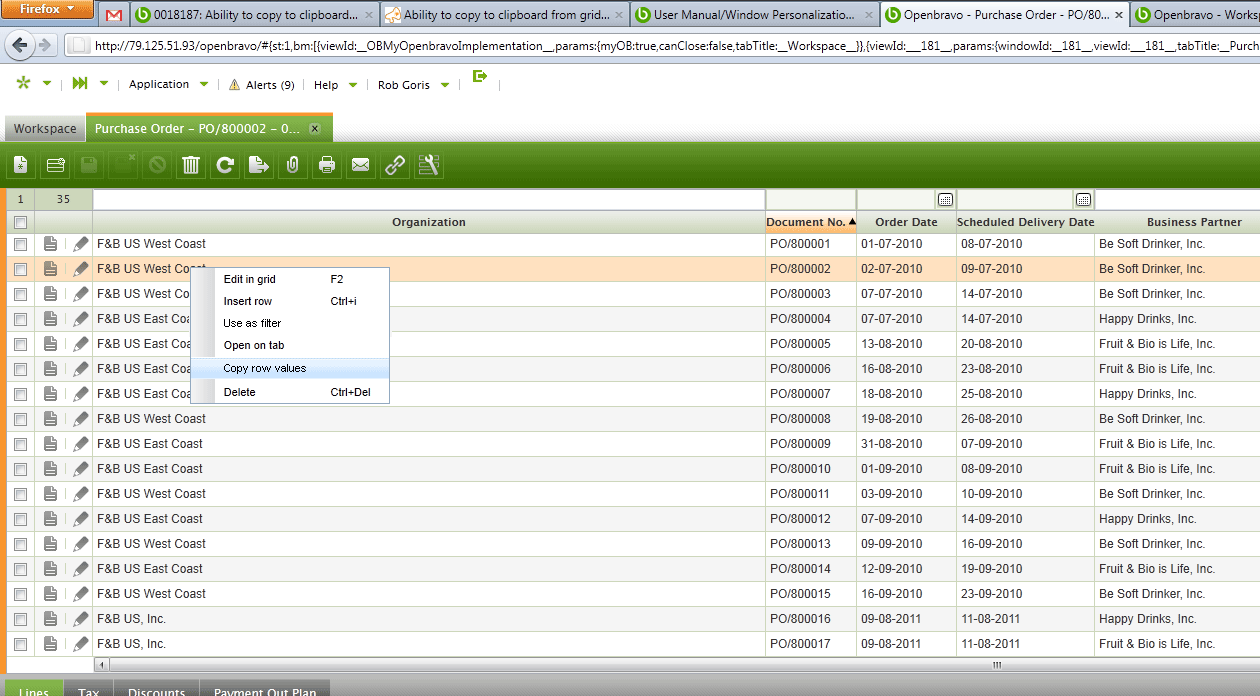Choose 'Copy row values' from context menu
This screenshot has height=696, width=1260.
265,368
